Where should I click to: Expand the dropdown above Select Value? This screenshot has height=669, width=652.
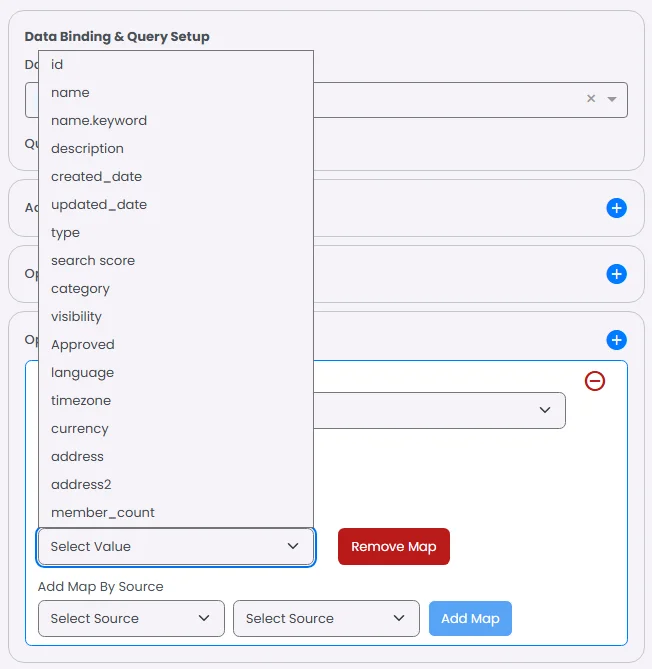(545, 410)
